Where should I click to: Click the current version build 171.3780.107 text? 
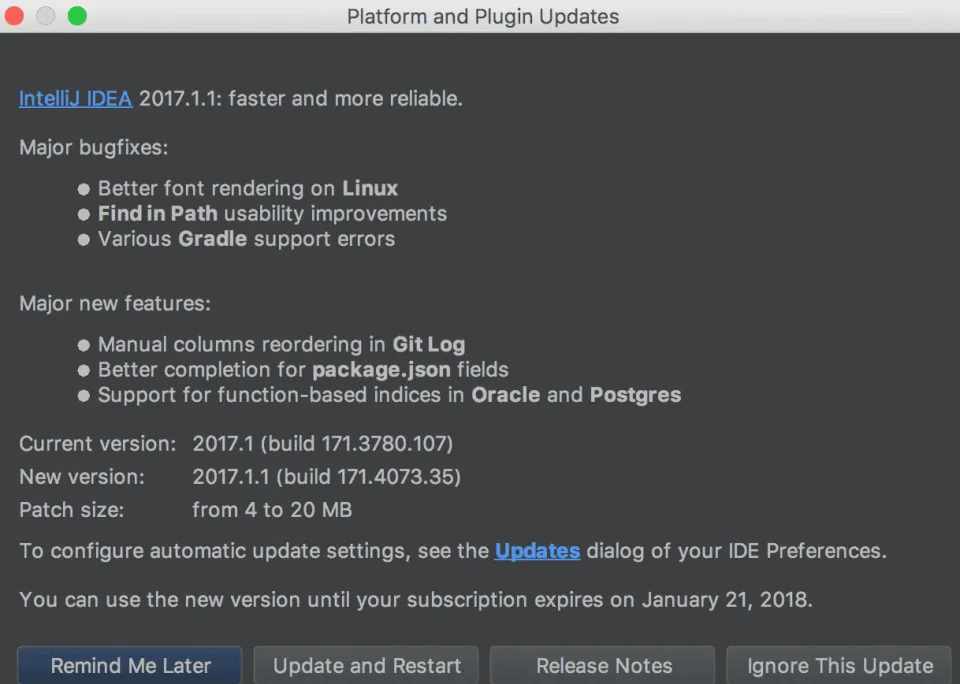pyautogui.click(x=357, y=443)
